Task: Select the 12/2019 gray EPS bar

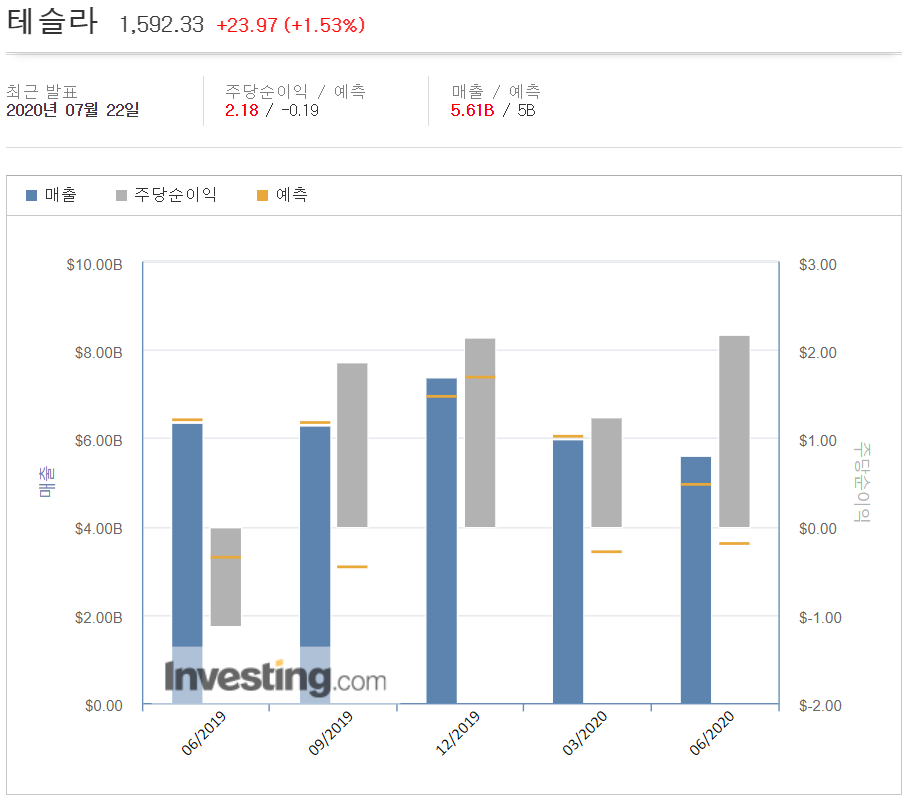Action: click(480, 433)
